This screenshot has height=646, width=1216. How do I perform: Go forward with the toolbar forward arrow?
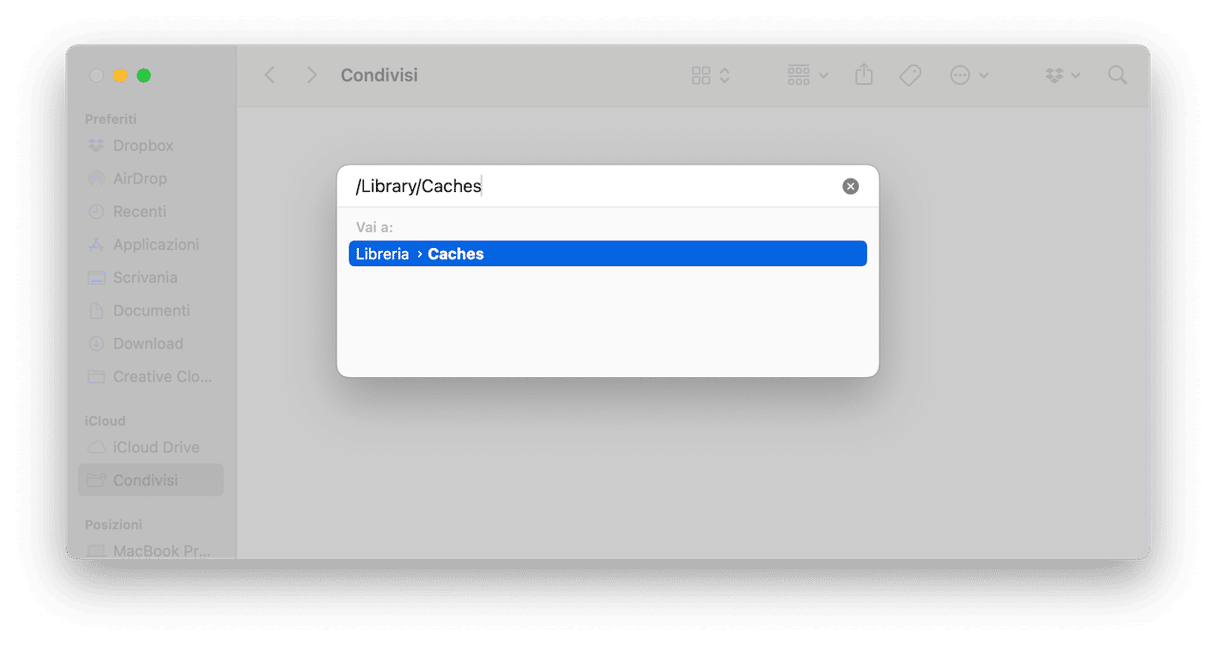(312, 75)
